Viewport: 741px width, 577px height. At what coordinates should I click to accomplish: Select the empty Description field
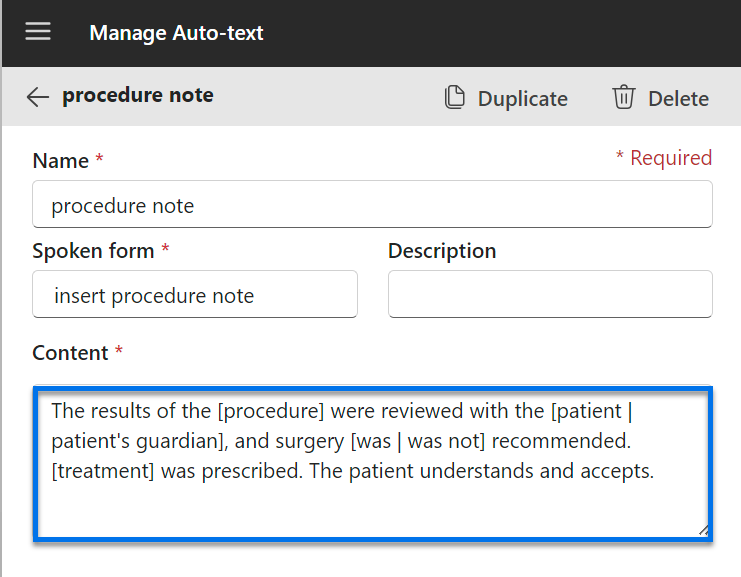pyautogui.click(x=550, y=295)
